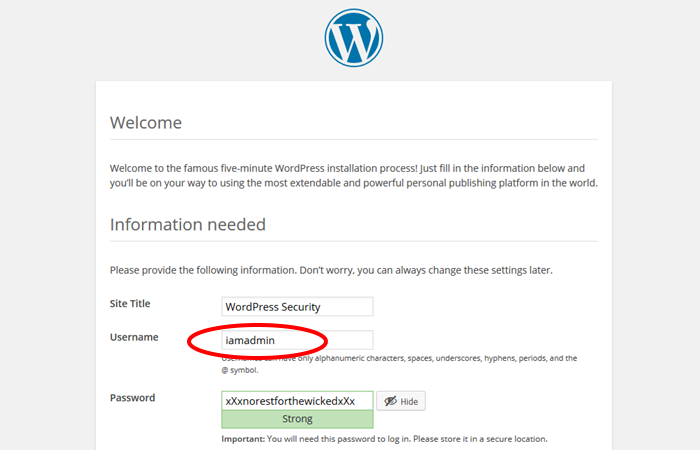Click inside the Username field containing iamadmin
700x450 pixels.
click(x=297, y=340)
